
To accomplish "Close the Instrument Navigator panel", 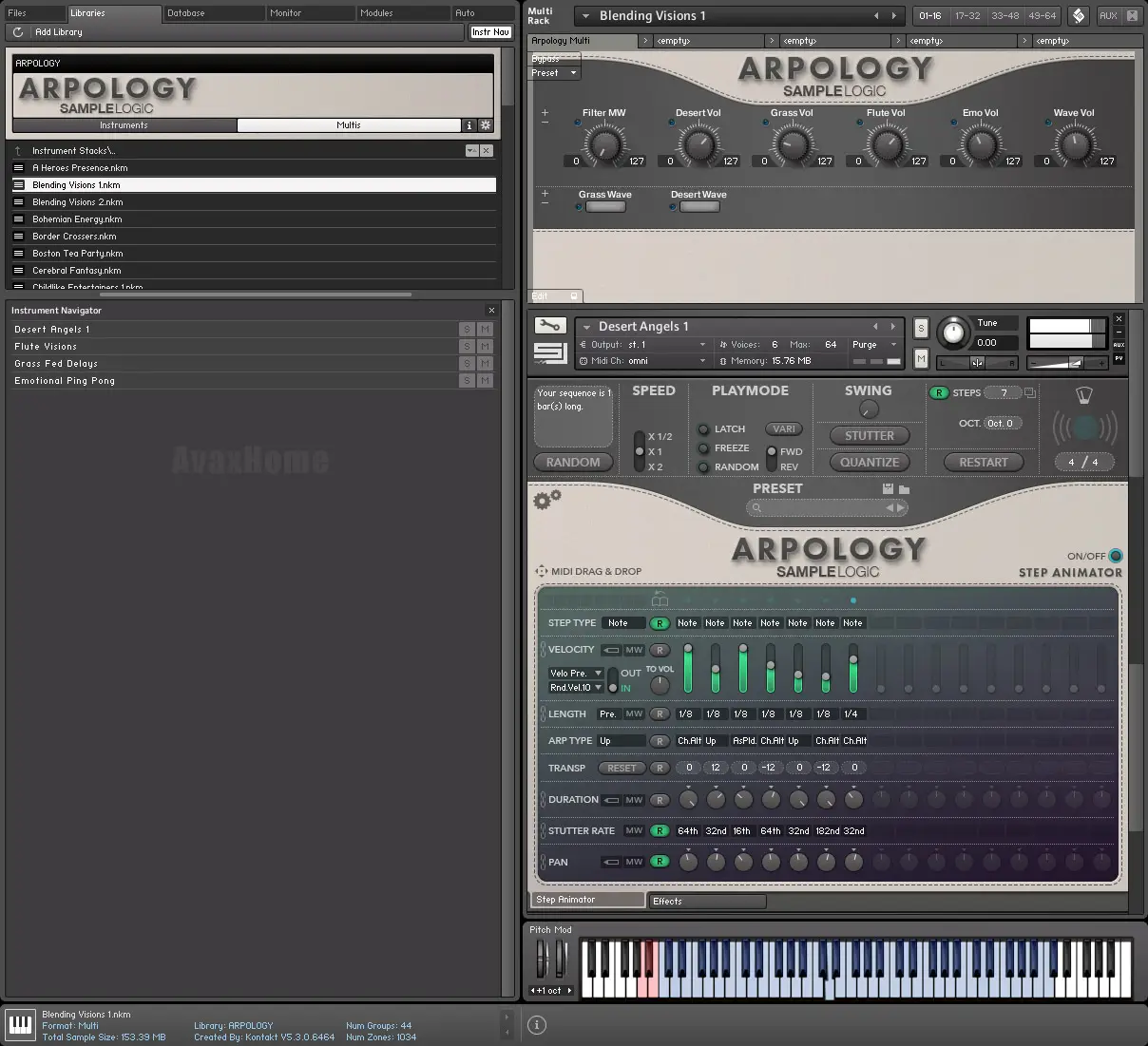I will tap(491, 311).
